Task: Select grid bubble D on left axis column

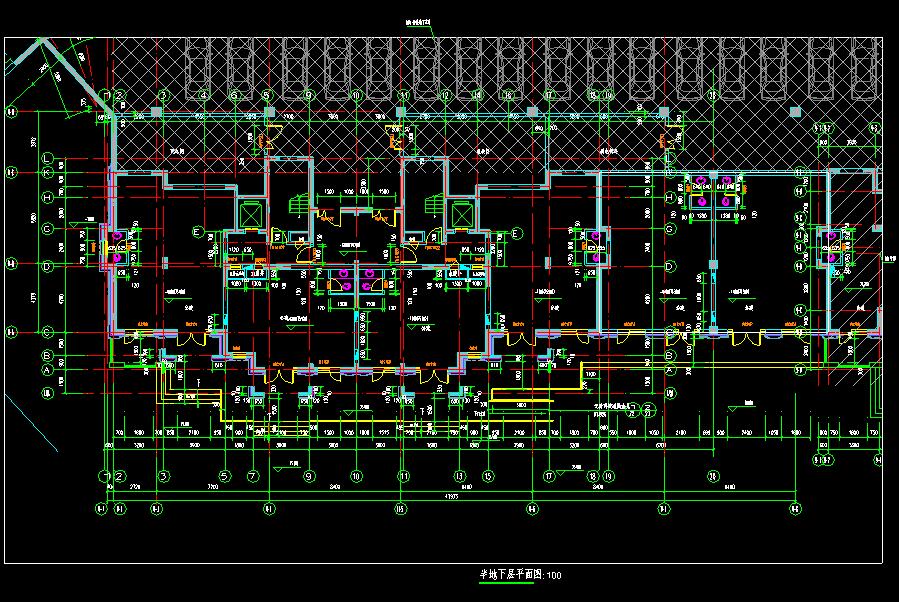Action: pos(47,266)
